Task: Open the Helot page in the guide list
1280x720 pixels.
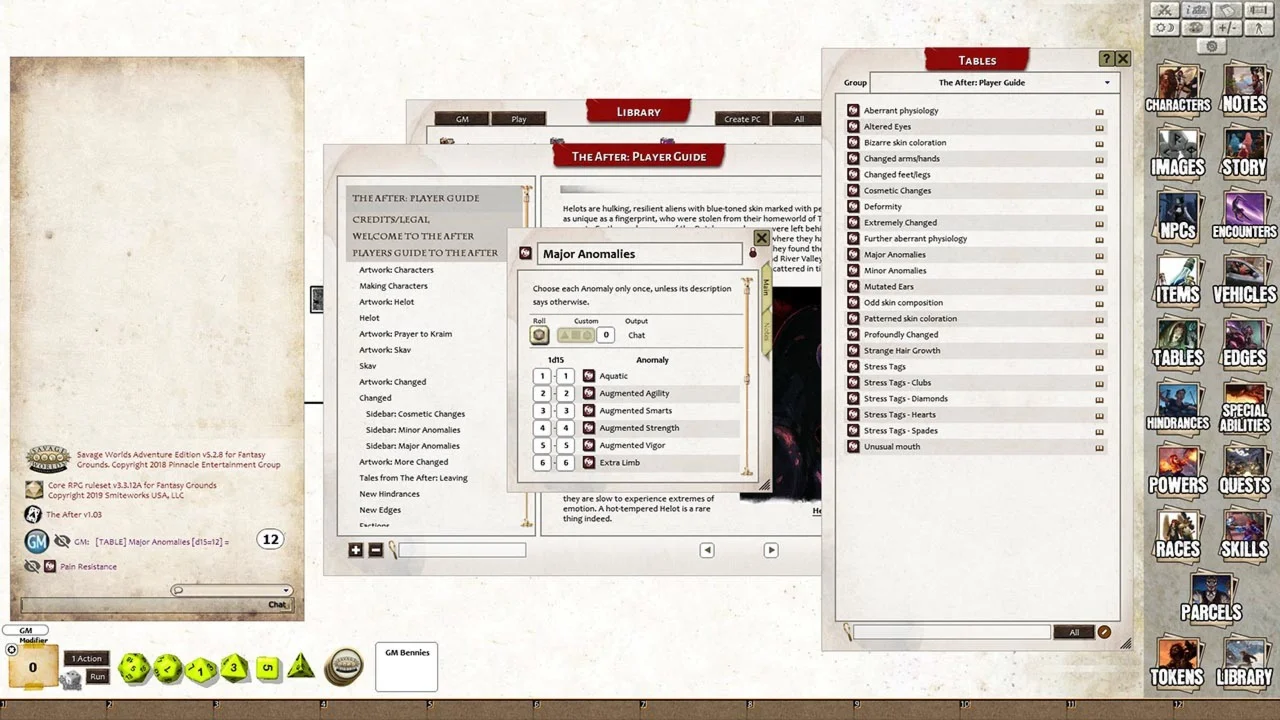Action: click(369, 318)
